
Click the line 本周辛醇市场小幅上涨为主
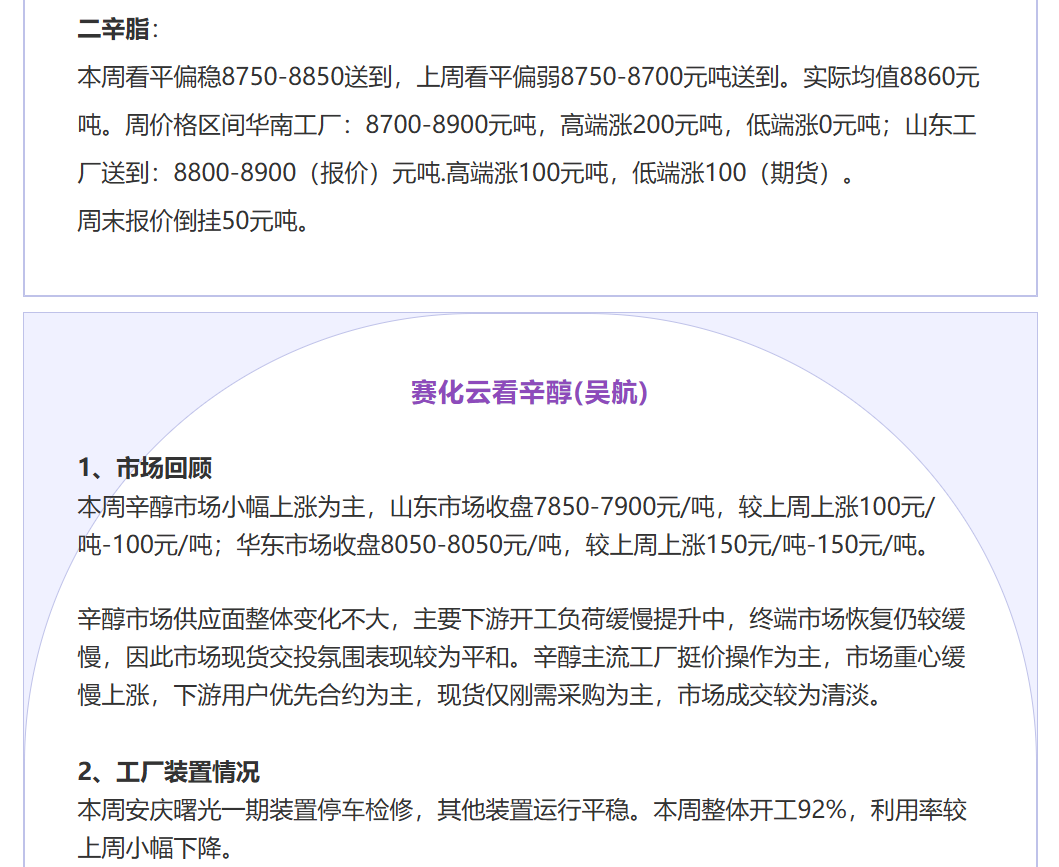click(507, 506)
